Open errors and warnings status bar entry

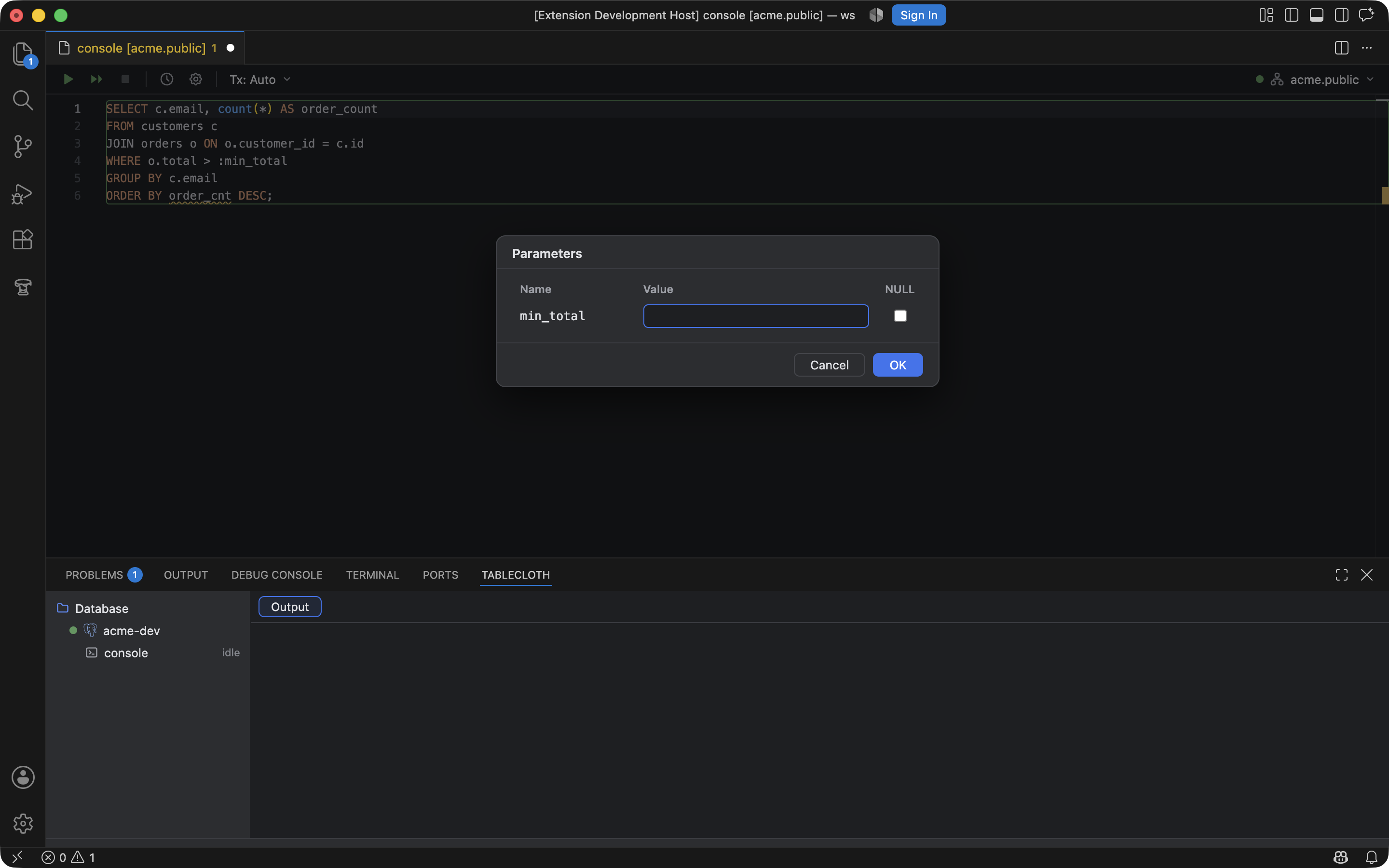(x=68, y=858)
